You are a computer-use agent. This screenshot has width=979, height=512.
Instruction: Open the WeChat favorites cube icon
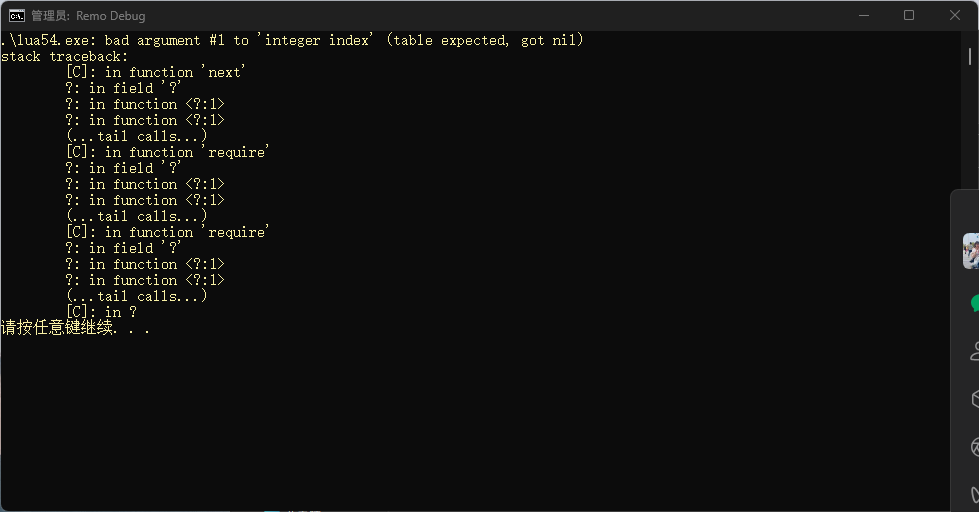pyautogui.click(x=974, y=399)
